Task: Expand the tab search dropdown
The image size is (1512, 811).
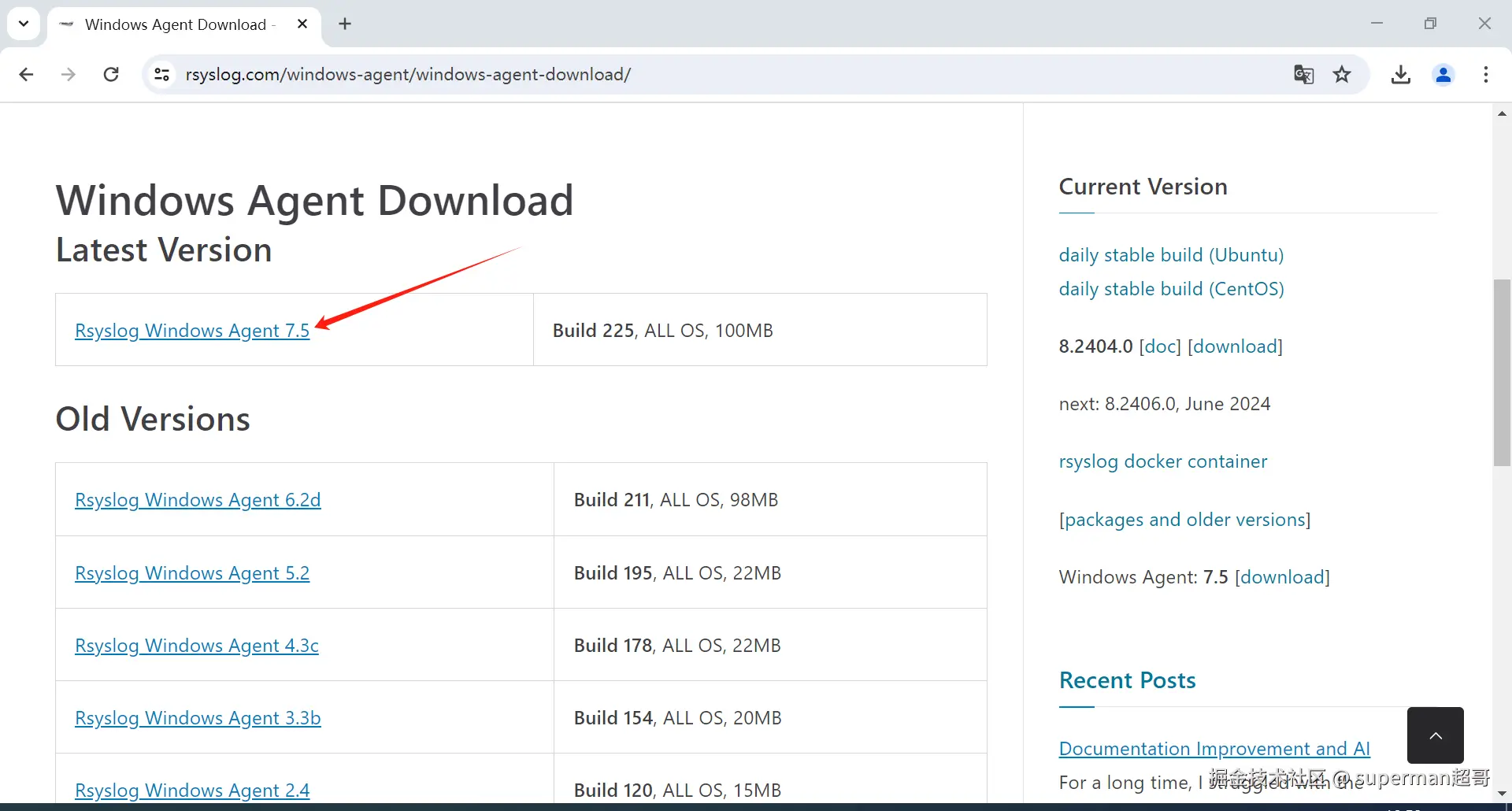Action: pos(24,24)
